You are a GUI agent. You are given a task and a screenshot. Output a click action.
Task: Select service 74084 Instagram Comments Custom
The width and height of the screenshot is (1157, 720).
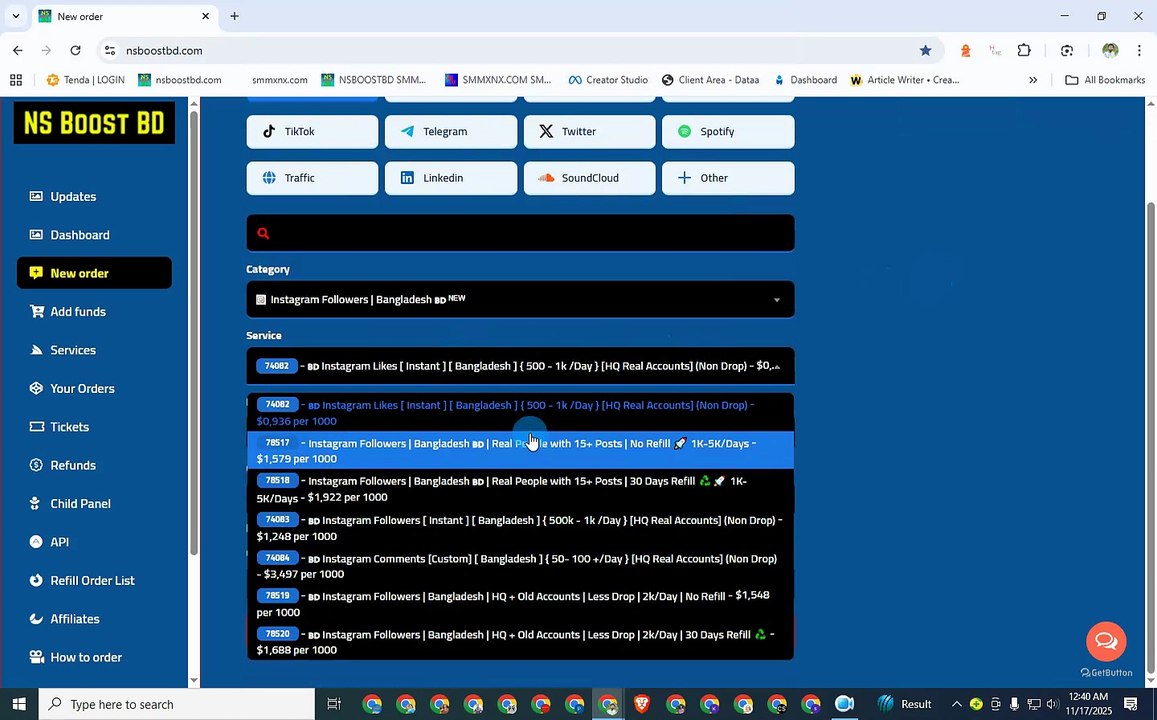click(520, 566)
